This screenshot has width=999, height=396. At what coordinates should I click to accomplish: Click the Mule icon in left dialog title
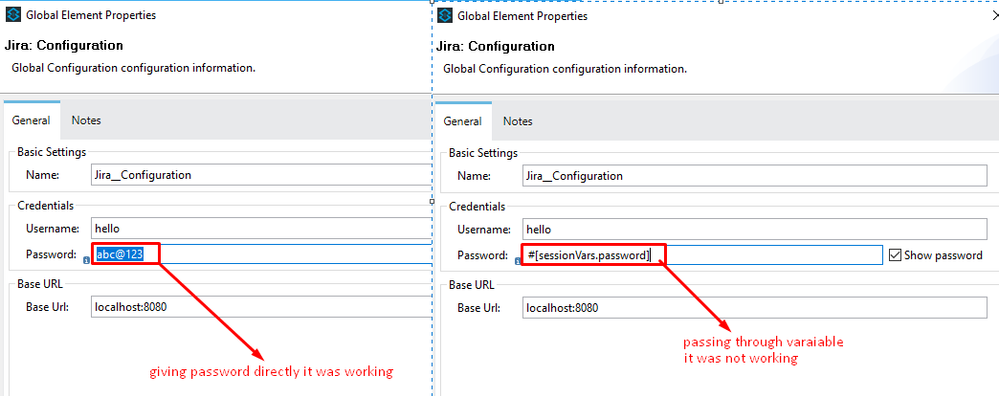tap(13, 15)
